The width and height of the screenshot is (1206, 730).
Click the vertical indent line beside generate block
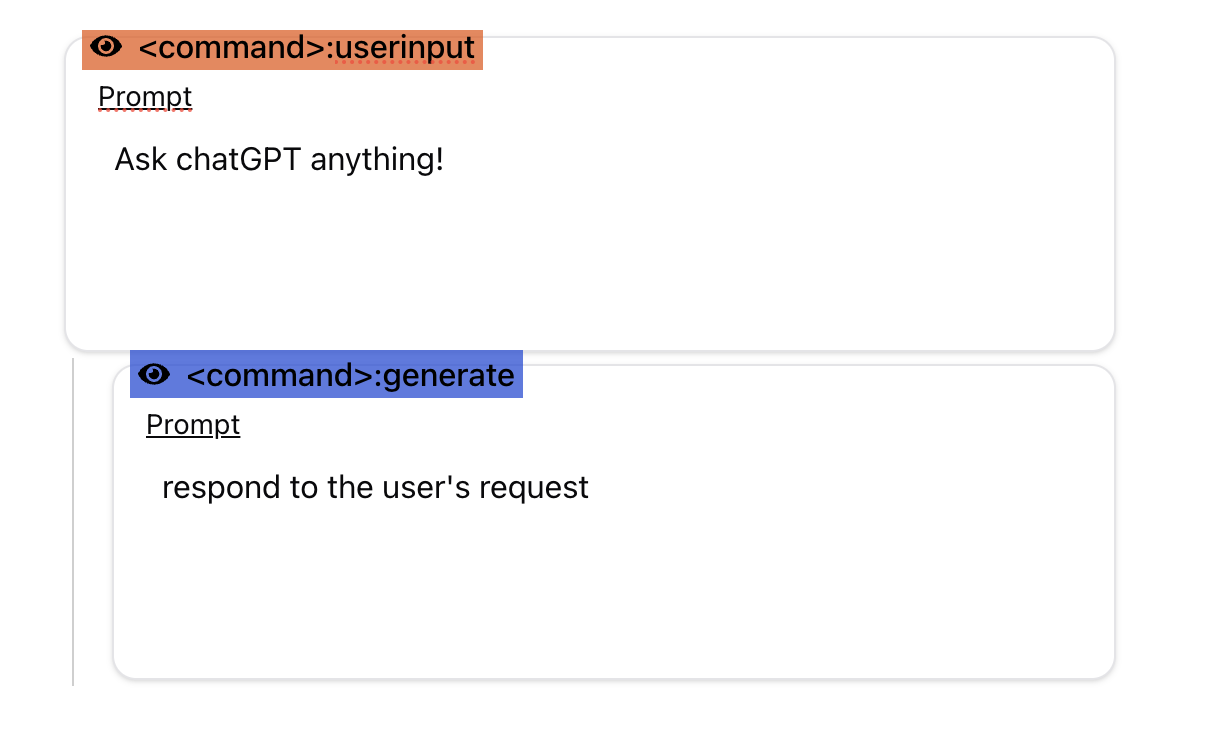(x=73, y=520)
